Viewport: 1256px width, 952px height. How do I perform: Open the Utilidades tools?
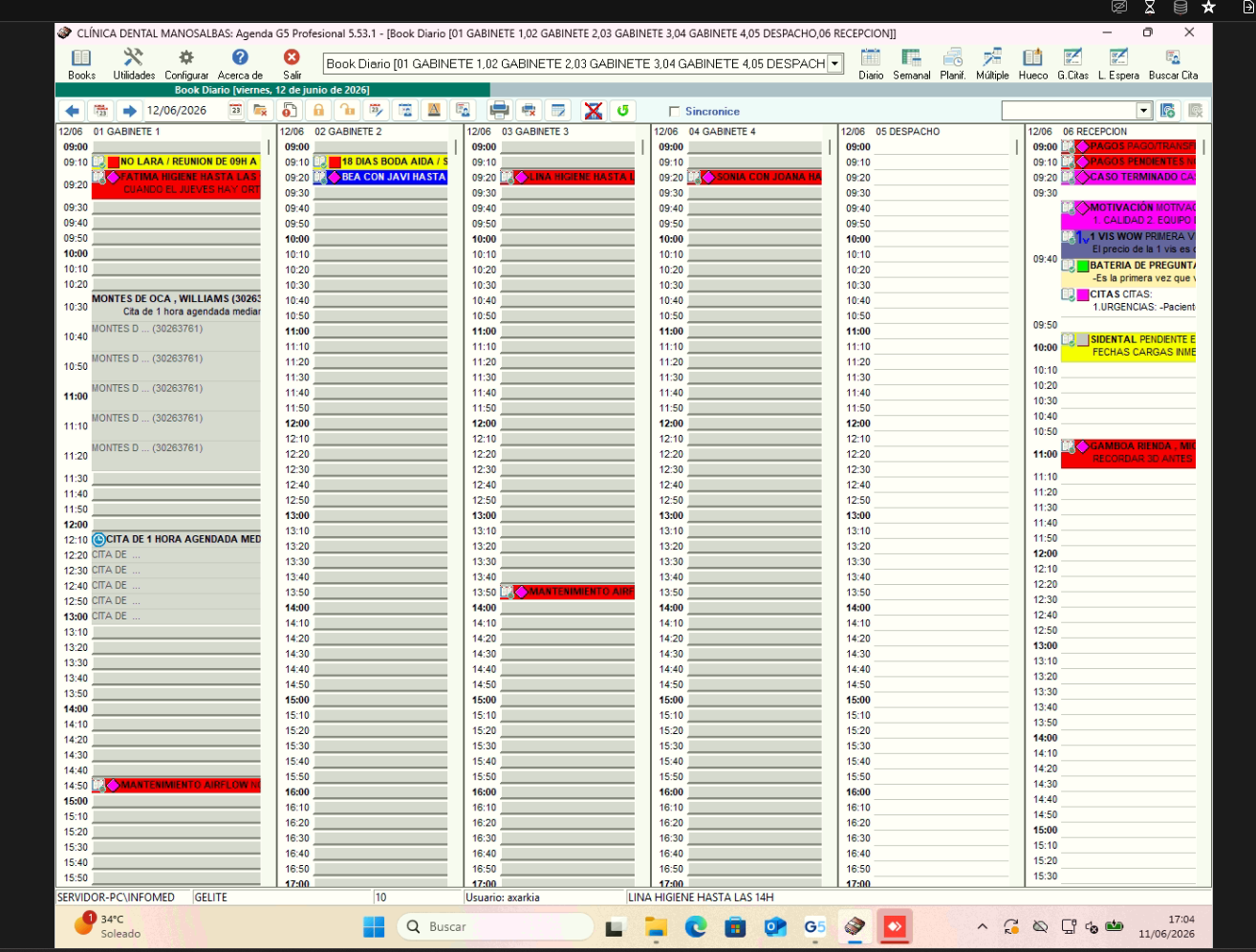tap(134, 64)
